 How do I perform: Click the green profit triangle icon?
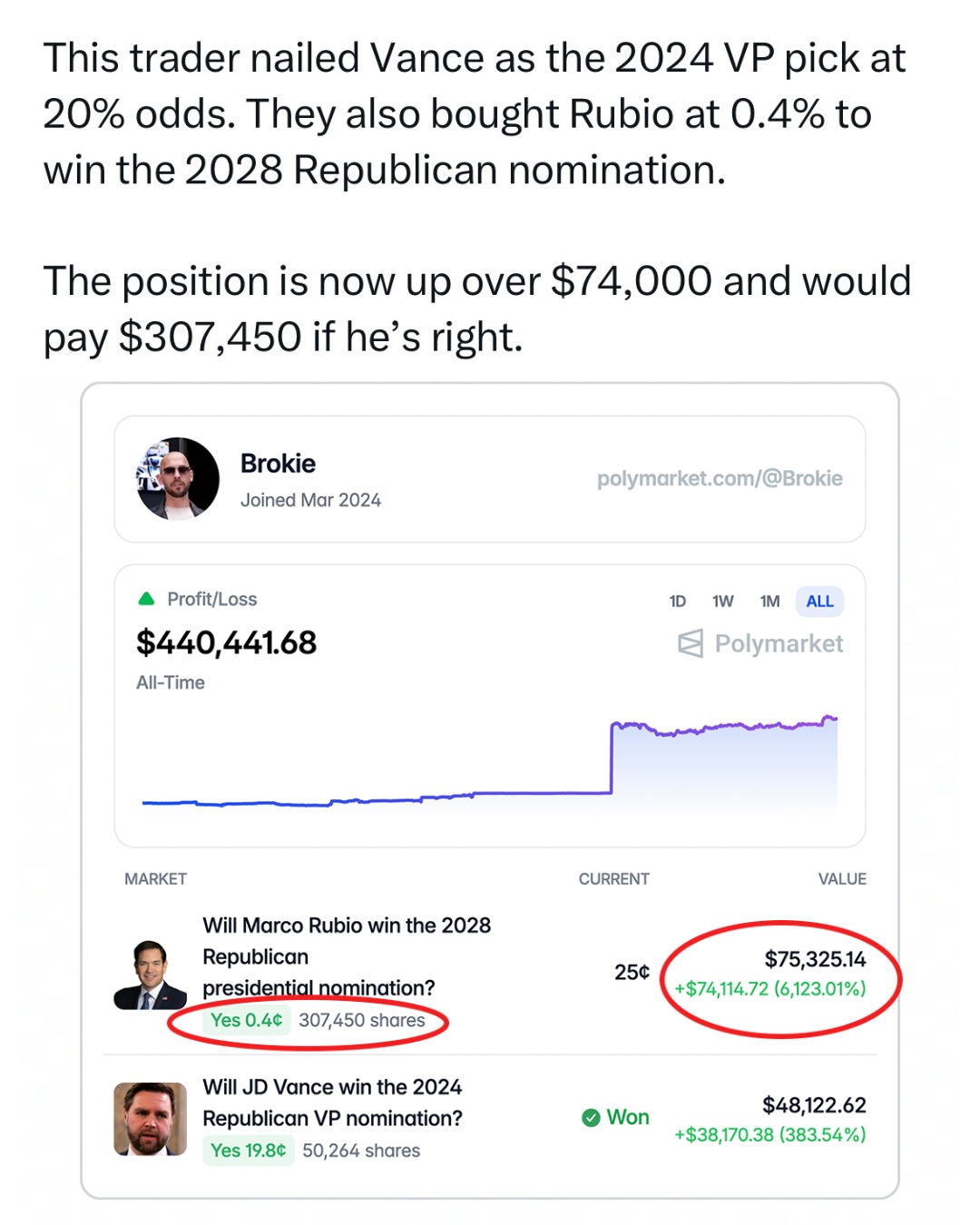click(146, 599)
